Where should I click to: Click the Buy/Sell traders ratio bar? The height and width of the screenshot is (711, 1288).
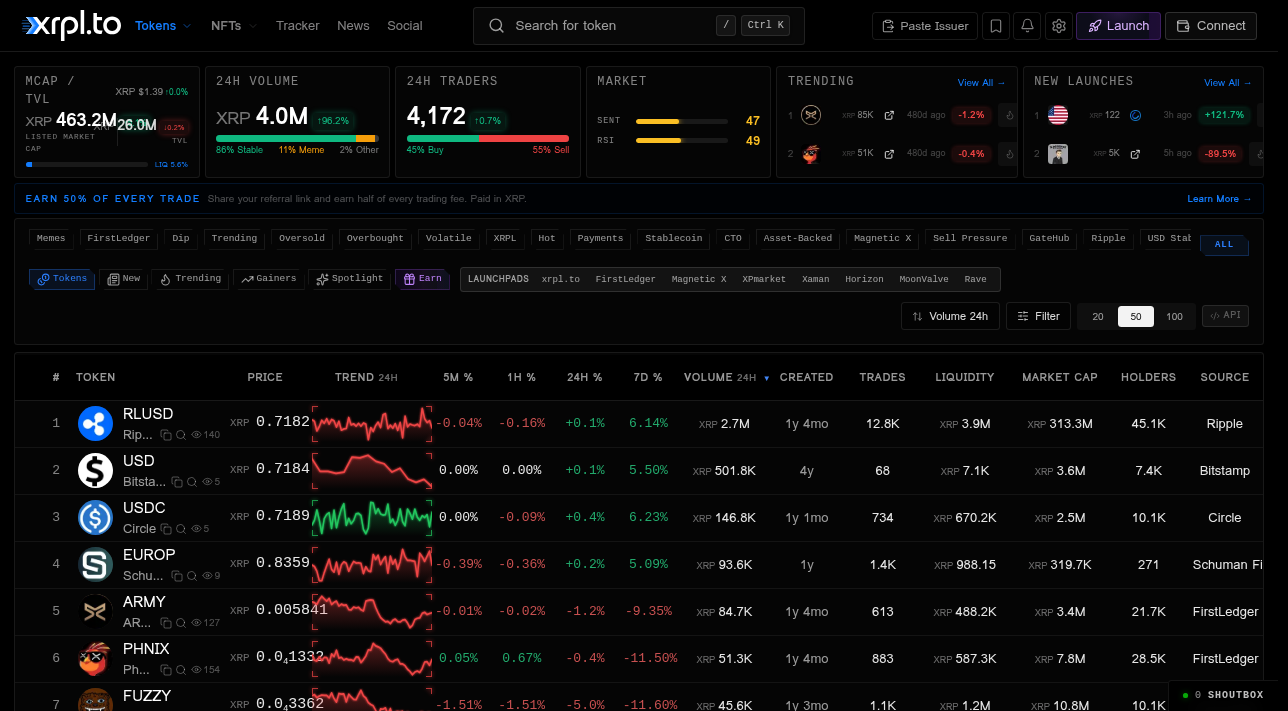pyautogui.click(x=488, y=138)
